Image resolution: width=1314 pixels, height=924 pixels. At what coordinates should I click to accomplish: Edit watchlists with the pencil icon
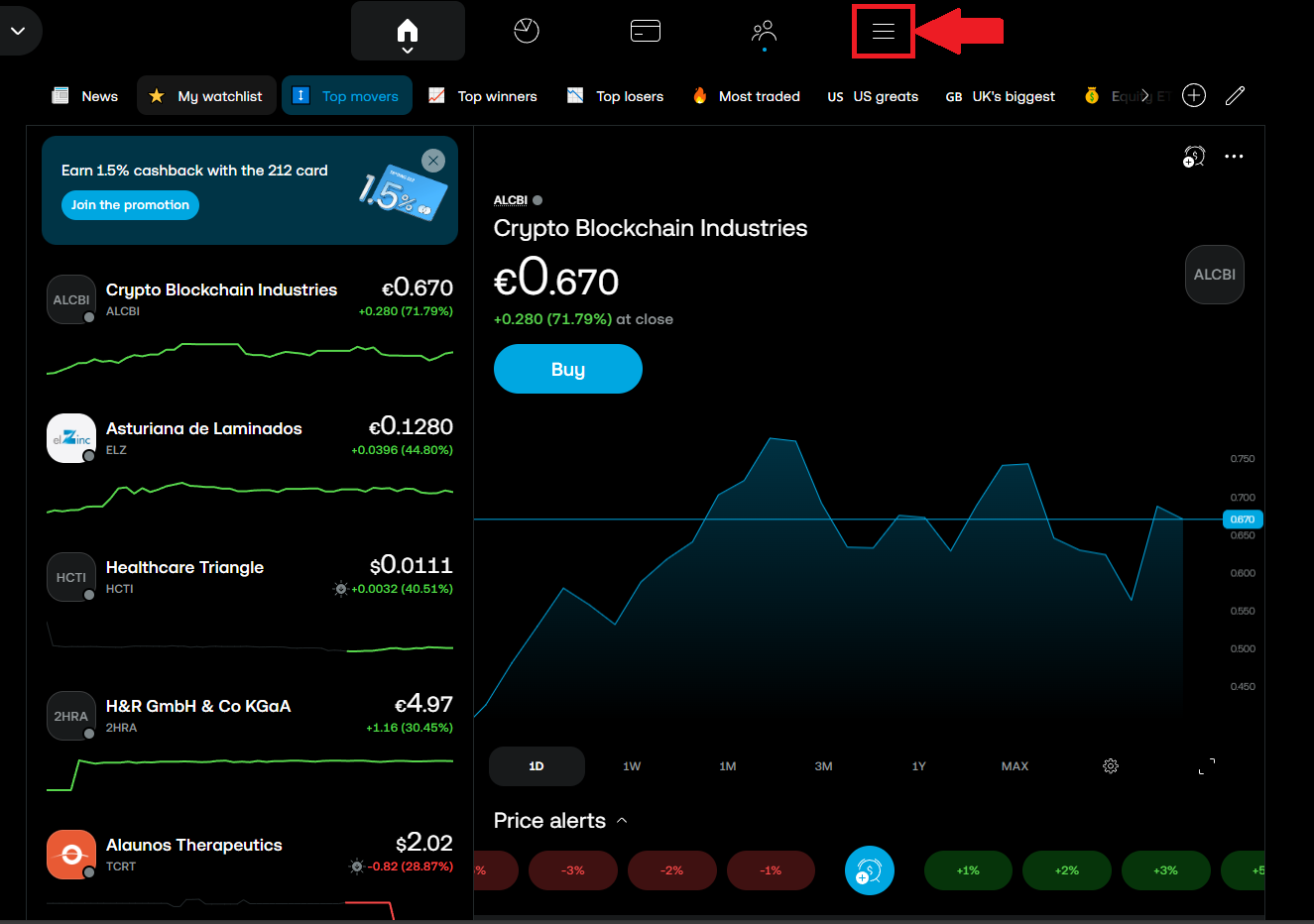tap(1235, 96)
